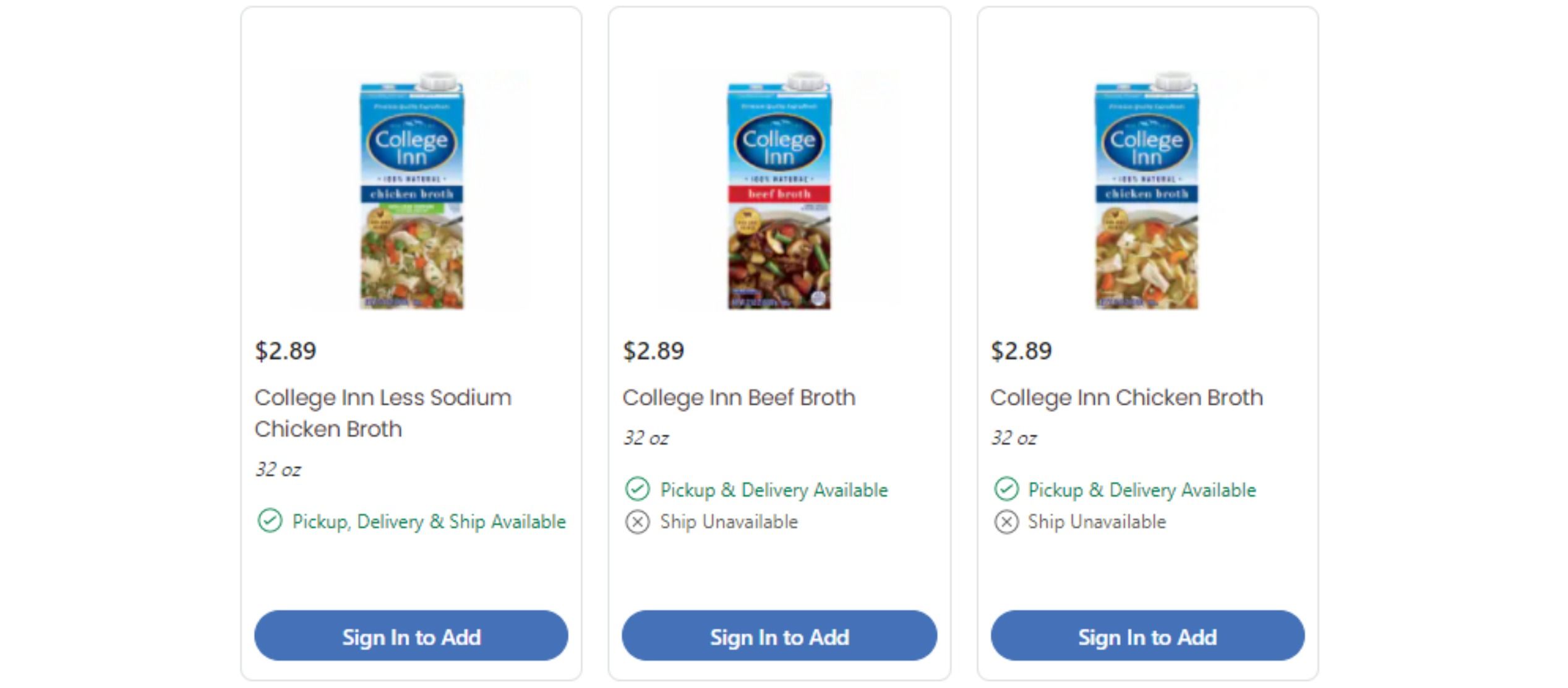The height and width of the screenshot is (688, 1568).
Task: Click the green checkmark icon under Less Sodium Chicken Broth
Action: pyautogui.click(x=270, y=521)
